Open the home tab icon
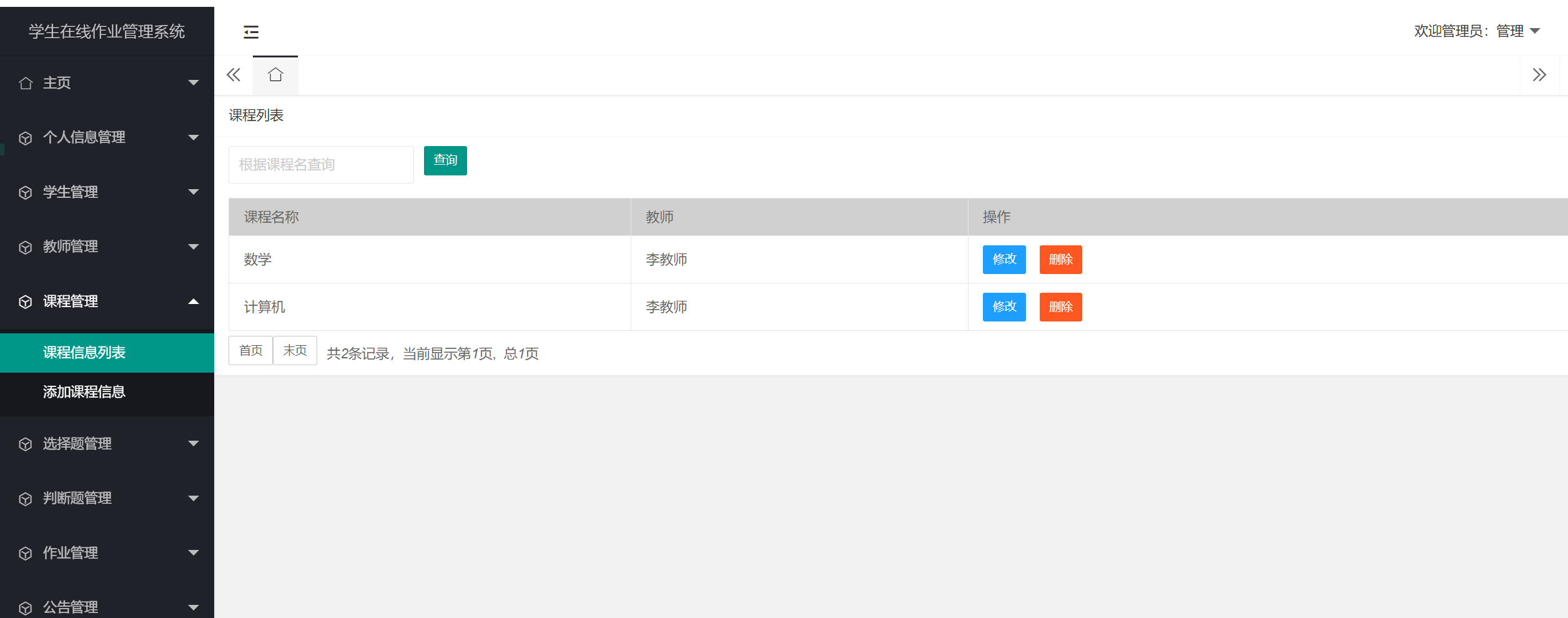The image size is (1568, 618). click(275, 75)
